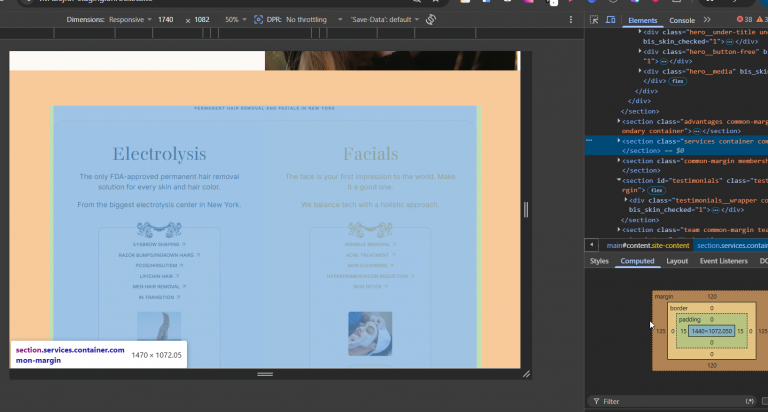The height and width of the screenshot is (412, 768).
Task: Click the breadcrumb left scroll arrow
Action: coord(591,245)
